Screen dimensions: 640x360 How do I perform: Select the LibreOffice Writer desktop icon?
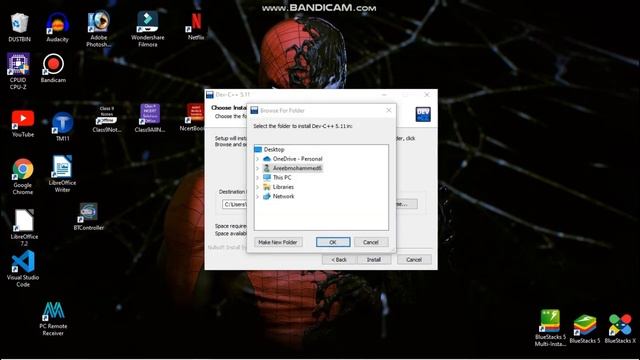click(x=62, y=173)
